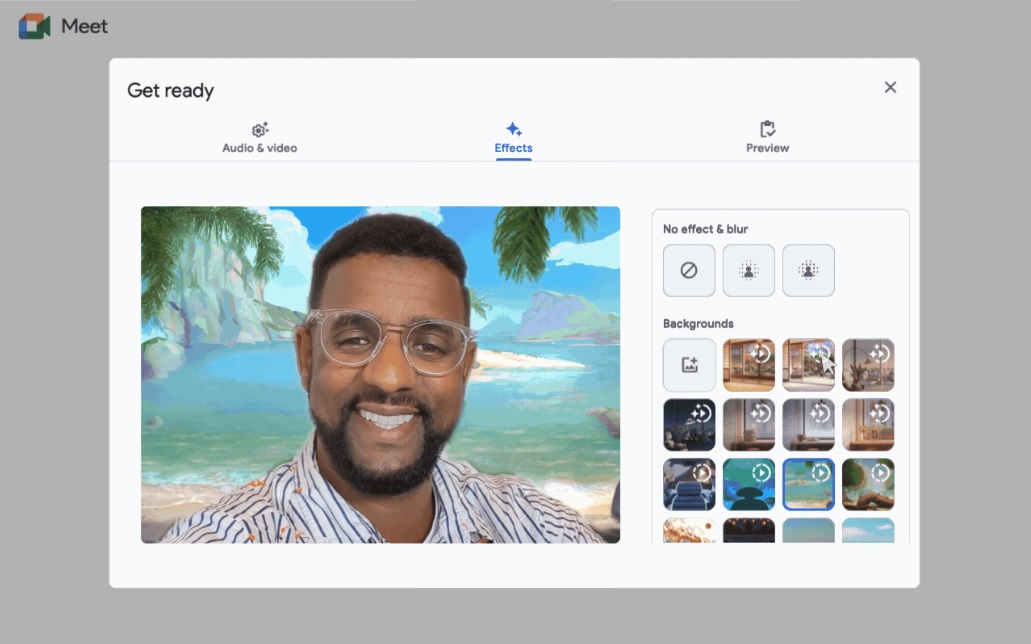Click the camera self-view preview video
The image size is (1031, 644).
380,375
